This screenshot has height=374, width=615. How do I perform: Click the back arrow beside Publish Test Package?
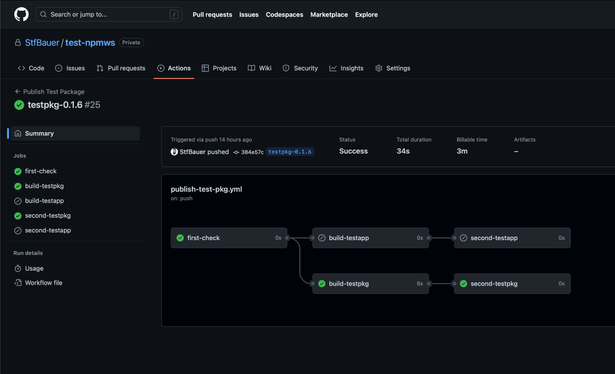tap(17, 91)
